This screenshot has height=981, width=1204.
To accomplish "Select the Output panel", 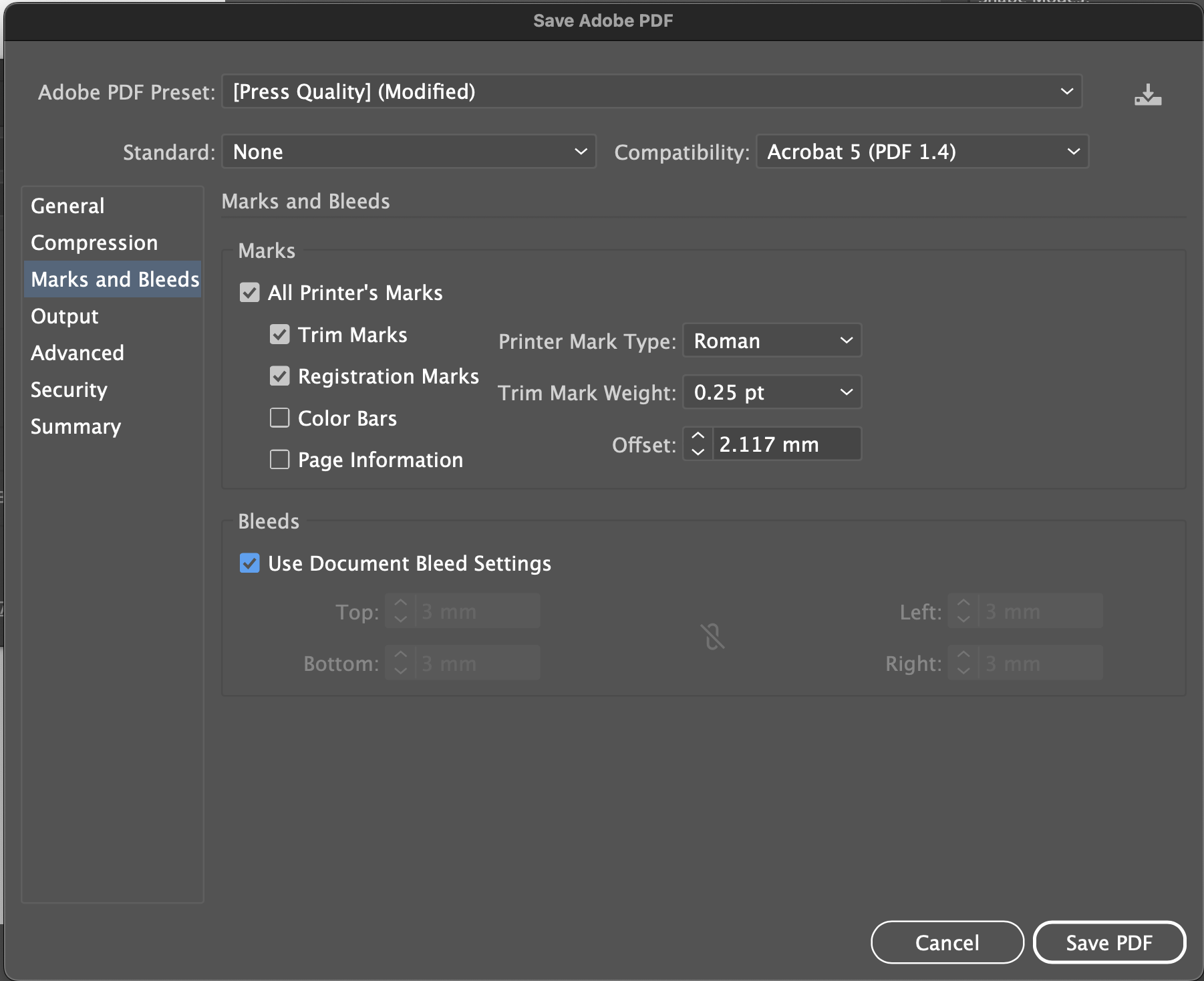I will [x=64, y=316].
